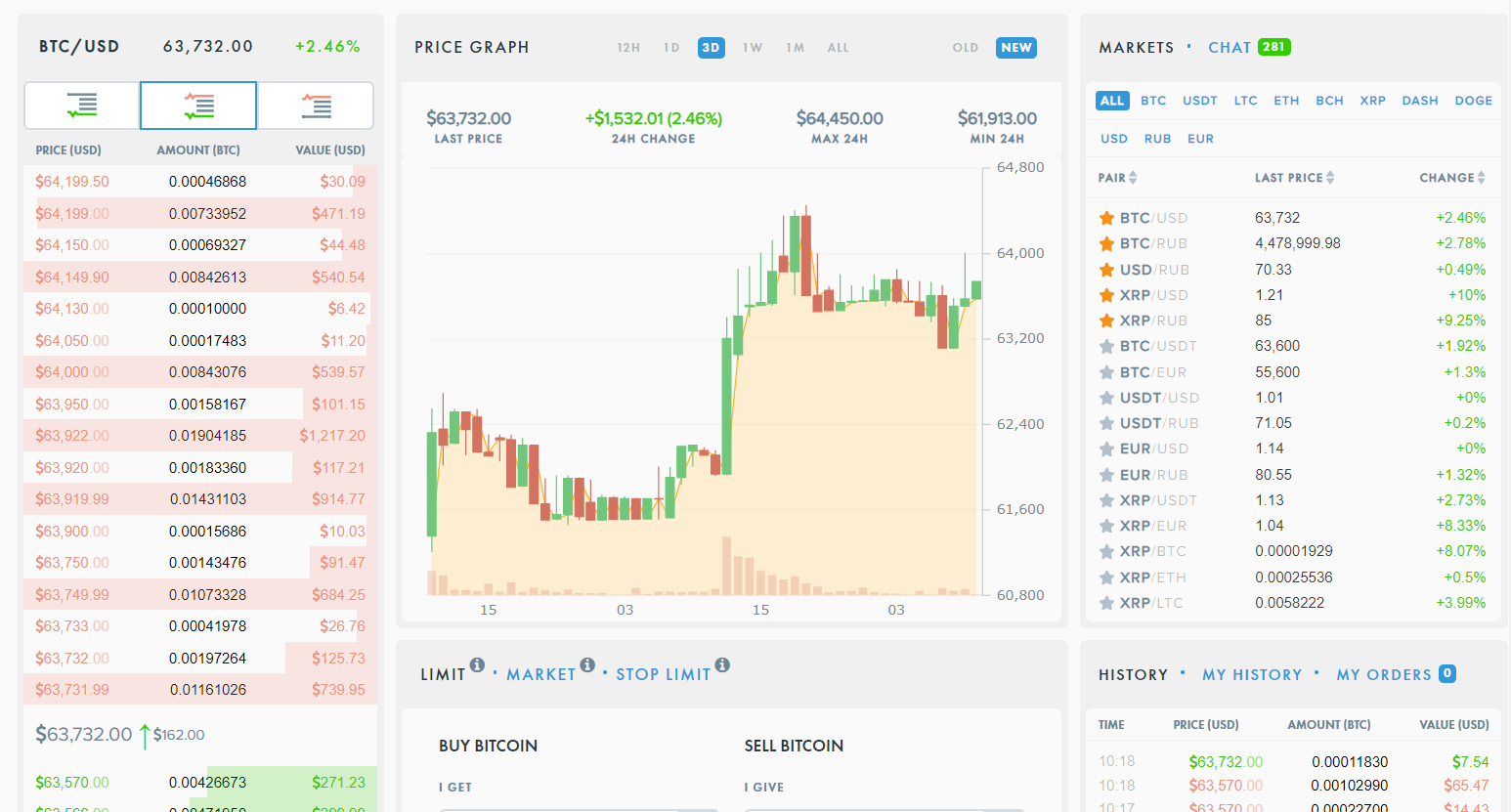Star the USDT/USD pair
The width and height of the screenshot is (1511, 812).
(1106, 398)
